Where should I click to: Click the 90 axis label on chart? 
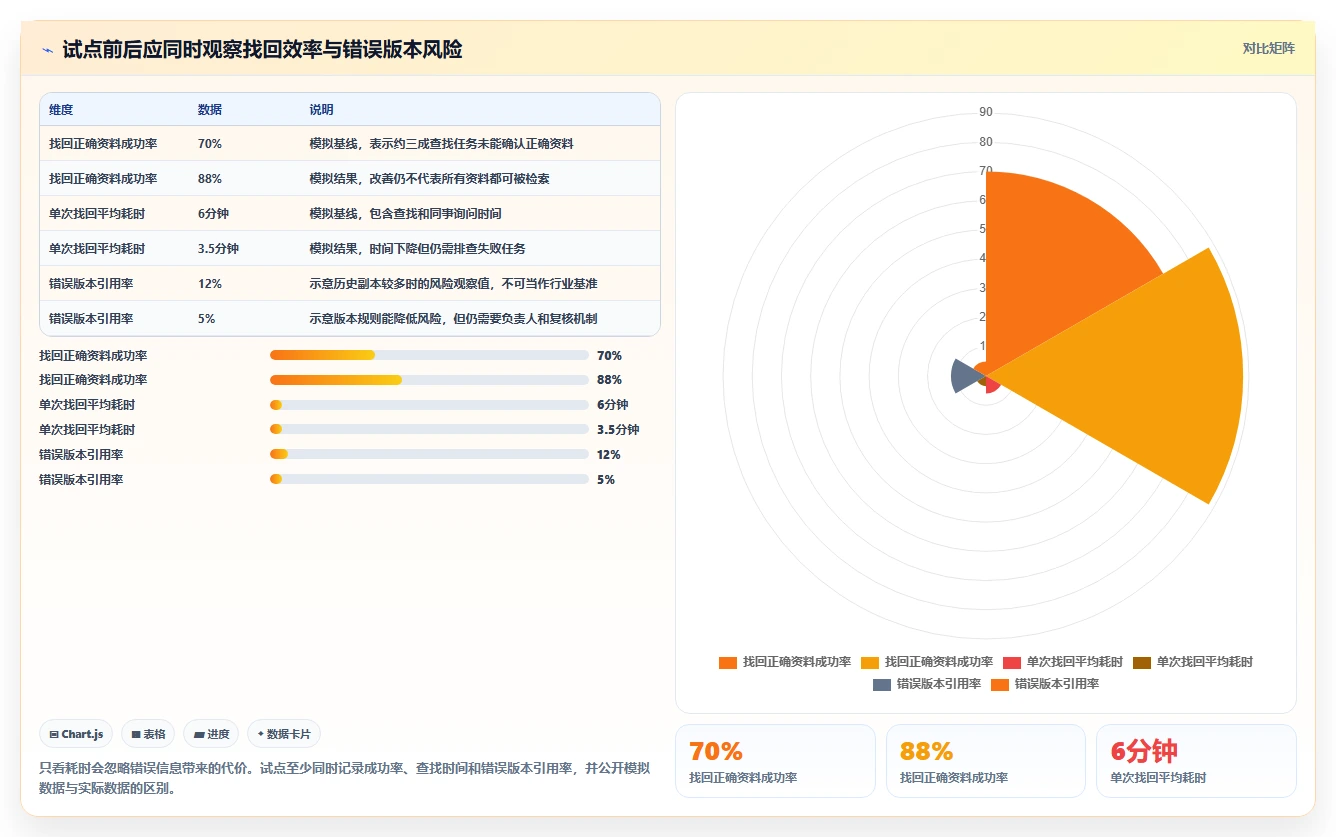point(986,112)
